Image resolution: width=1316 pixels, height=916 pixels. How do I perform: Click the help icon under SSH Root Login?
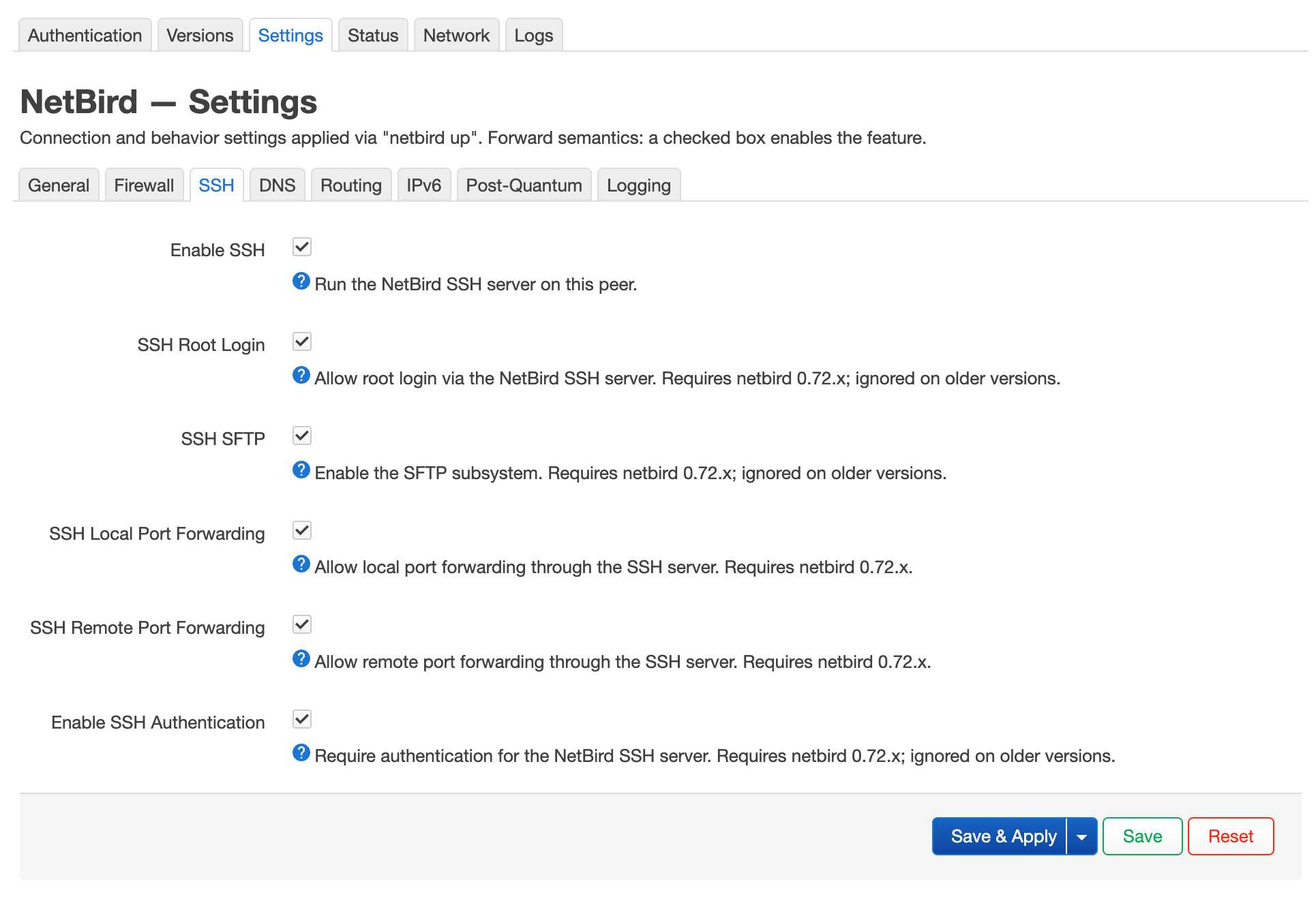pos(301,375)
